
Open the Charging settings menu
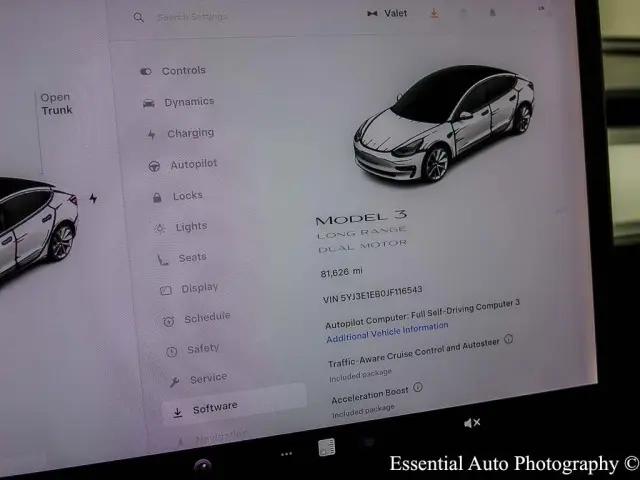pyautogui.click(x=181, y=133)
